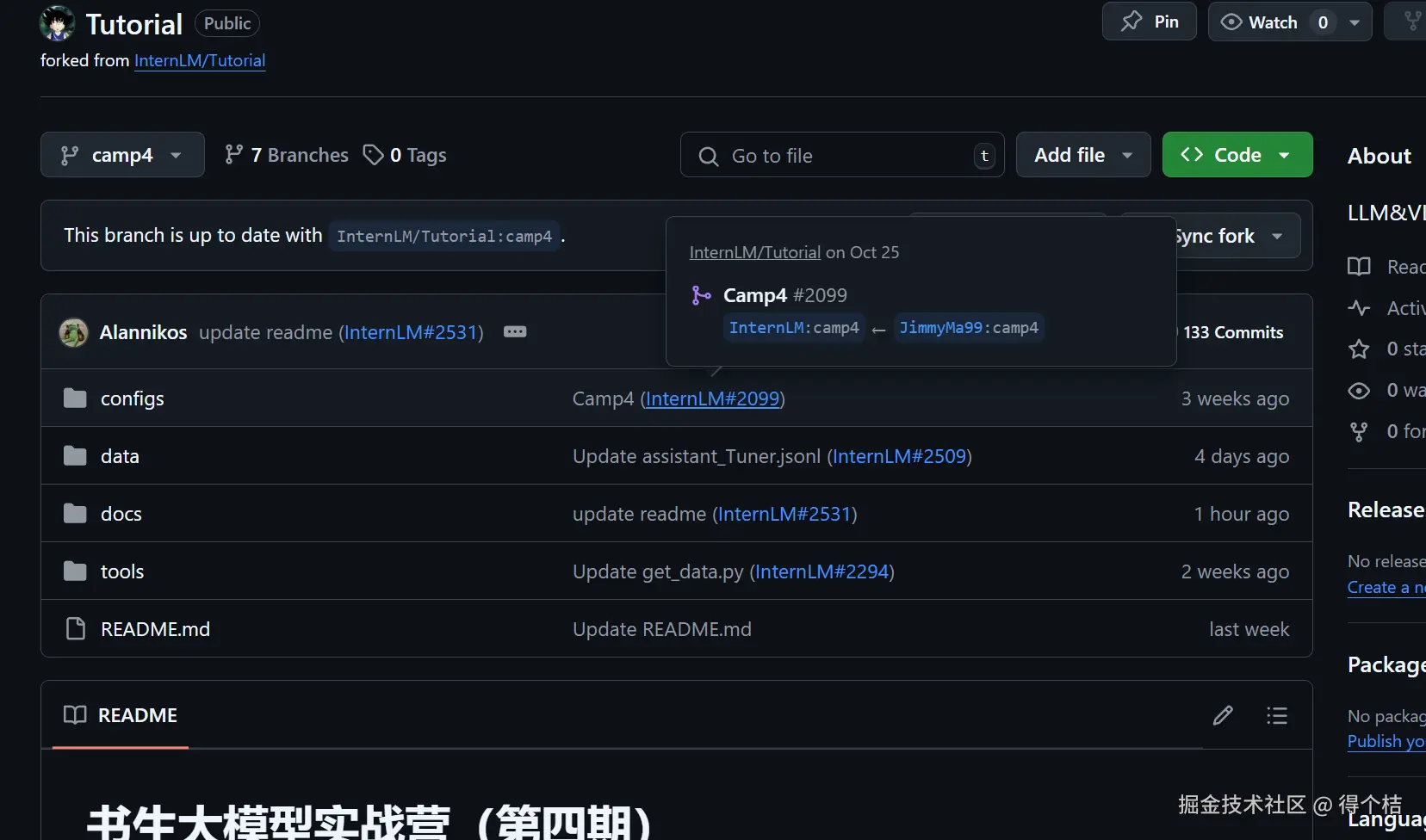Click the Watch count badge
This screenshot has width=1426, height=840.
pyautogui.click(x=1323, y=22)
